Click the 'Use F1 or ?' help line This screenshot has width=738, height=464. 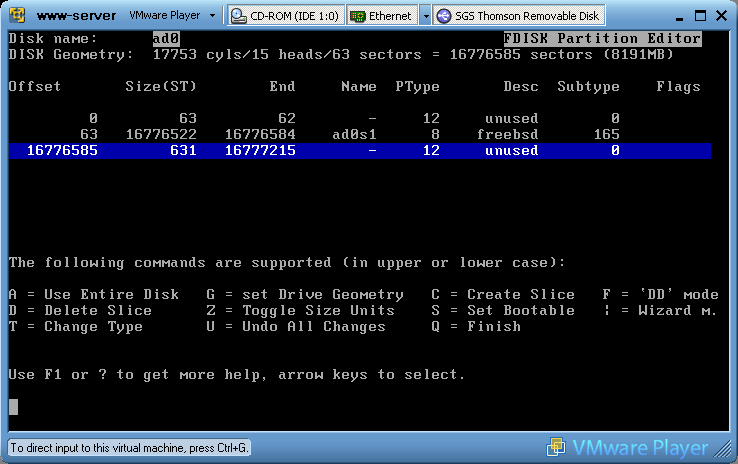tap(236, 375)
